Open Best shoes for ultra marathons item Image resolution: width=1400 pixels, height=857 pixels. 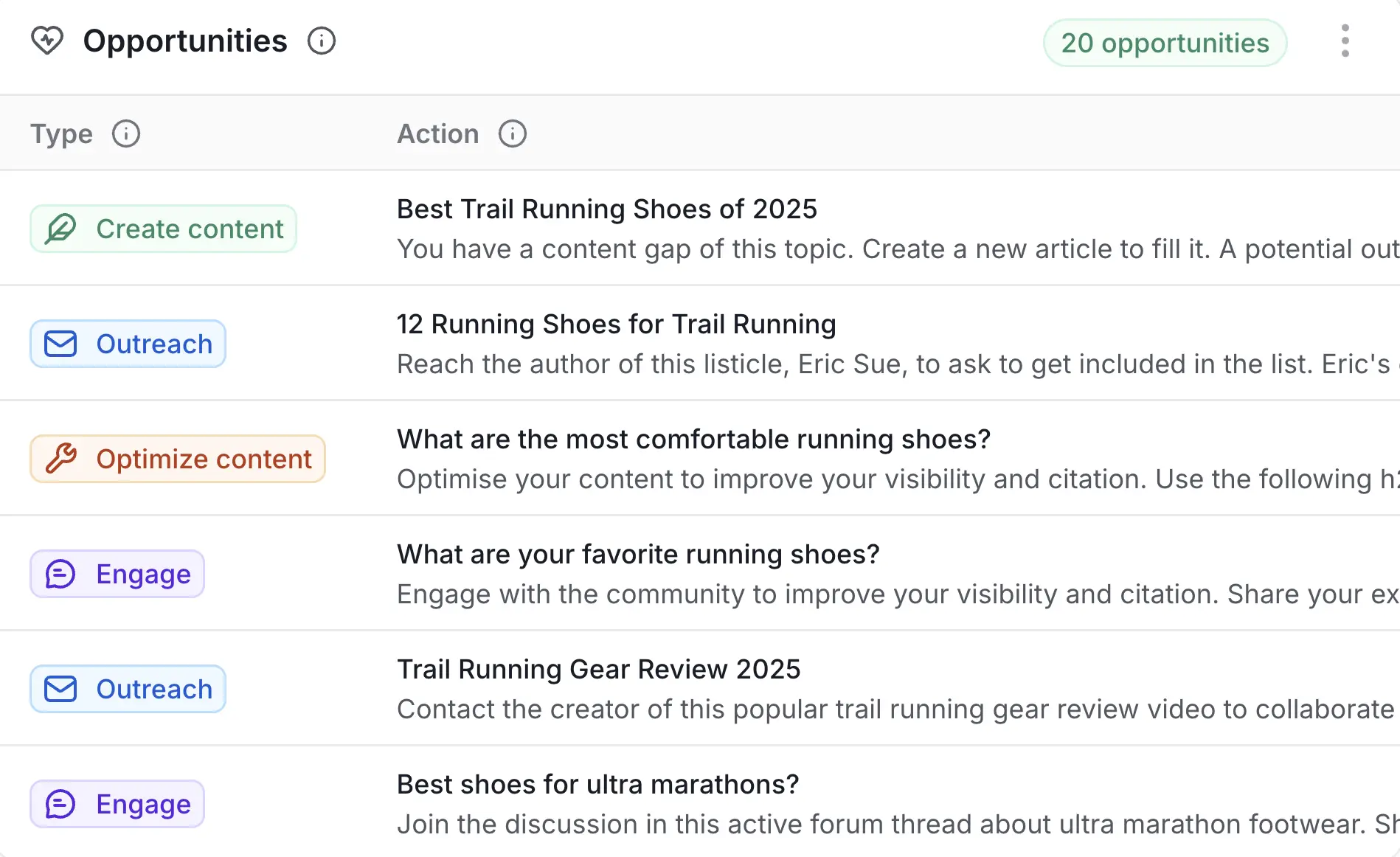[597, 785]
